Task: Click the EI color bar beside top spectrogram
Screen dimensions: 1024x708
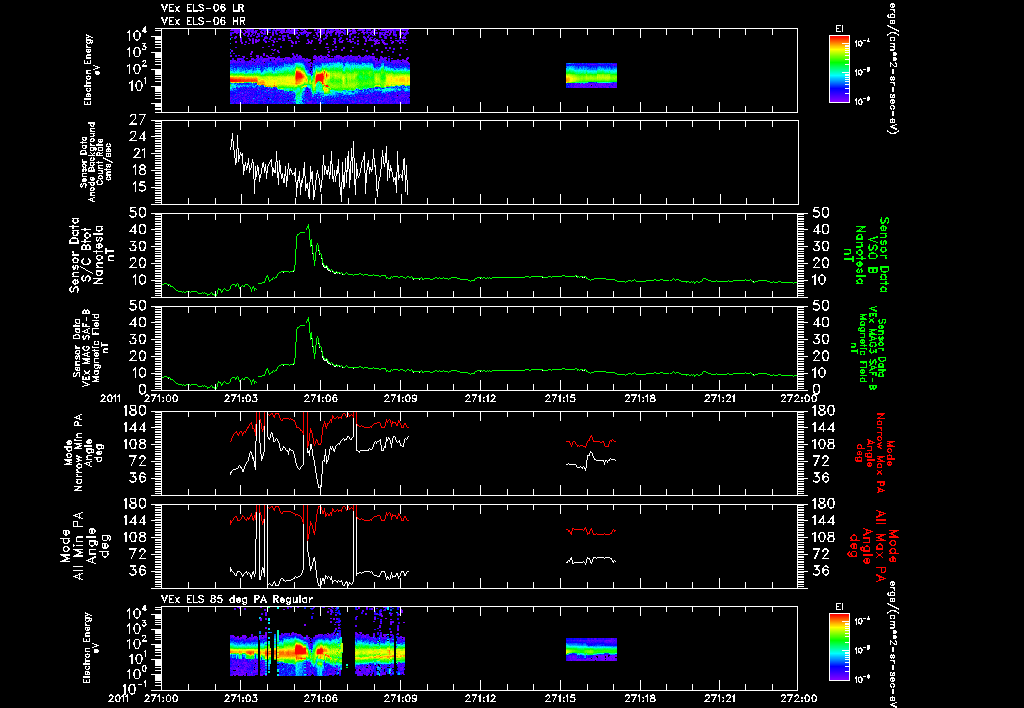Action: tap(839, 69)
